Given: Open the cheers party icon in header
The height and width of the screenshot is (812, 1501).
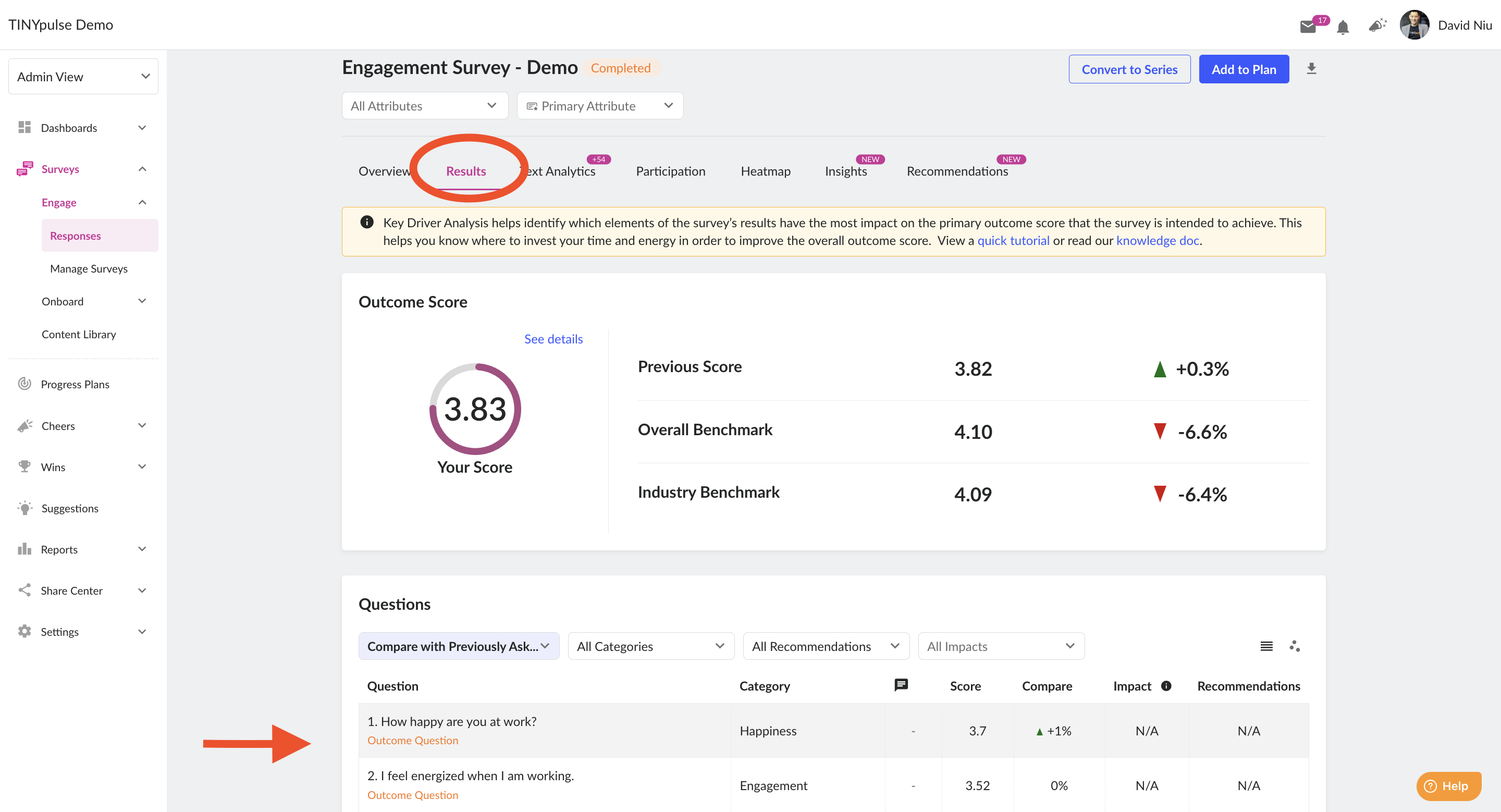Looking at the screenshot, I should (1377, 25).
